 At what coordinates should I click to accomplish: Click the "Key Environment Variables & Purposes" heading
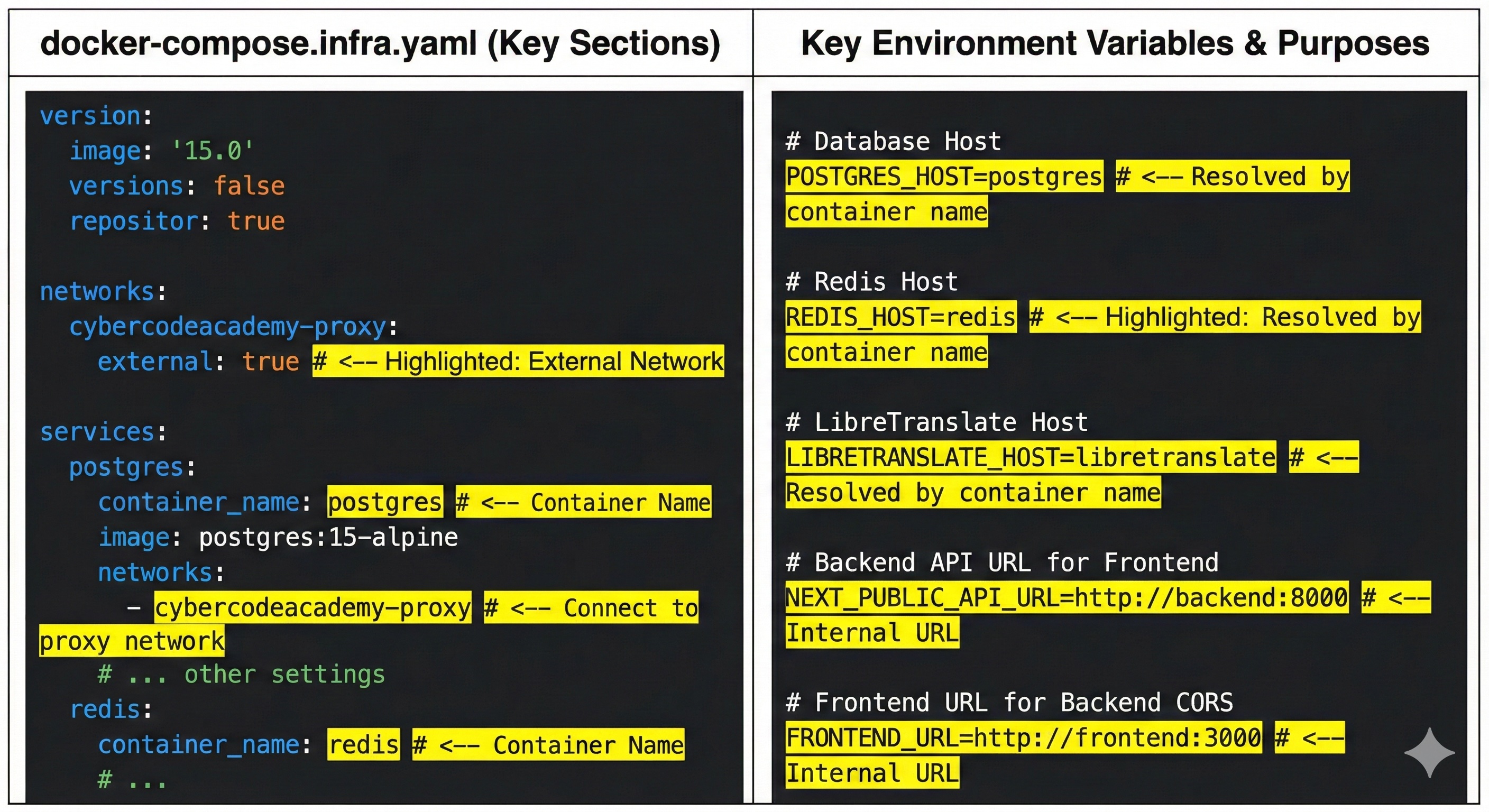[1115, 43]
